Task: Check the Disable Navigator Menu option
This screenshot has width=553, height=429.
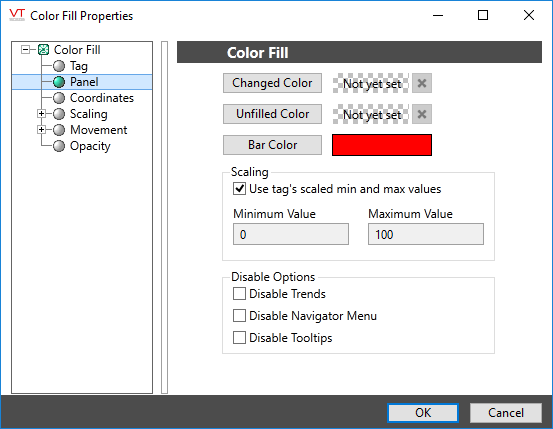Action: tap(239, 315)
